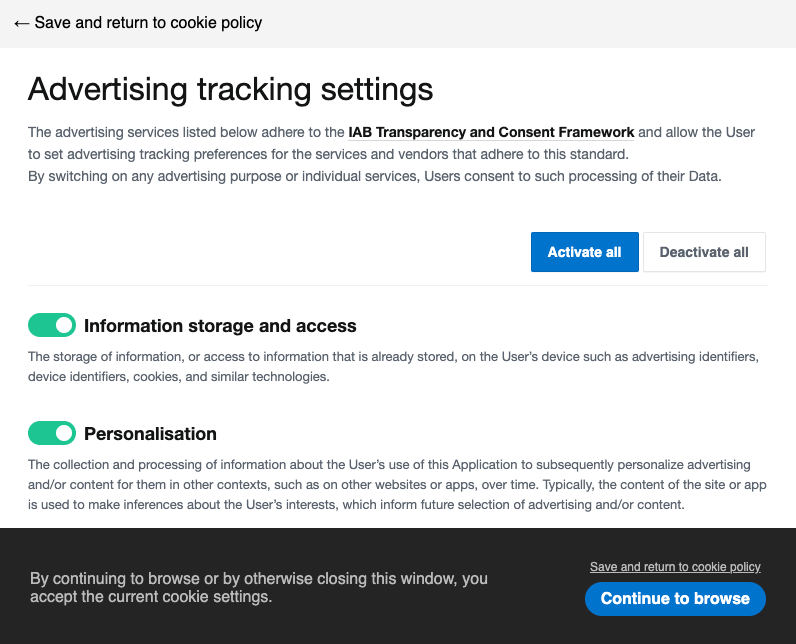Click the 'Advertising tracking settings' page title
The width and height of the screenshot is (796, 644).
(230, 89)
